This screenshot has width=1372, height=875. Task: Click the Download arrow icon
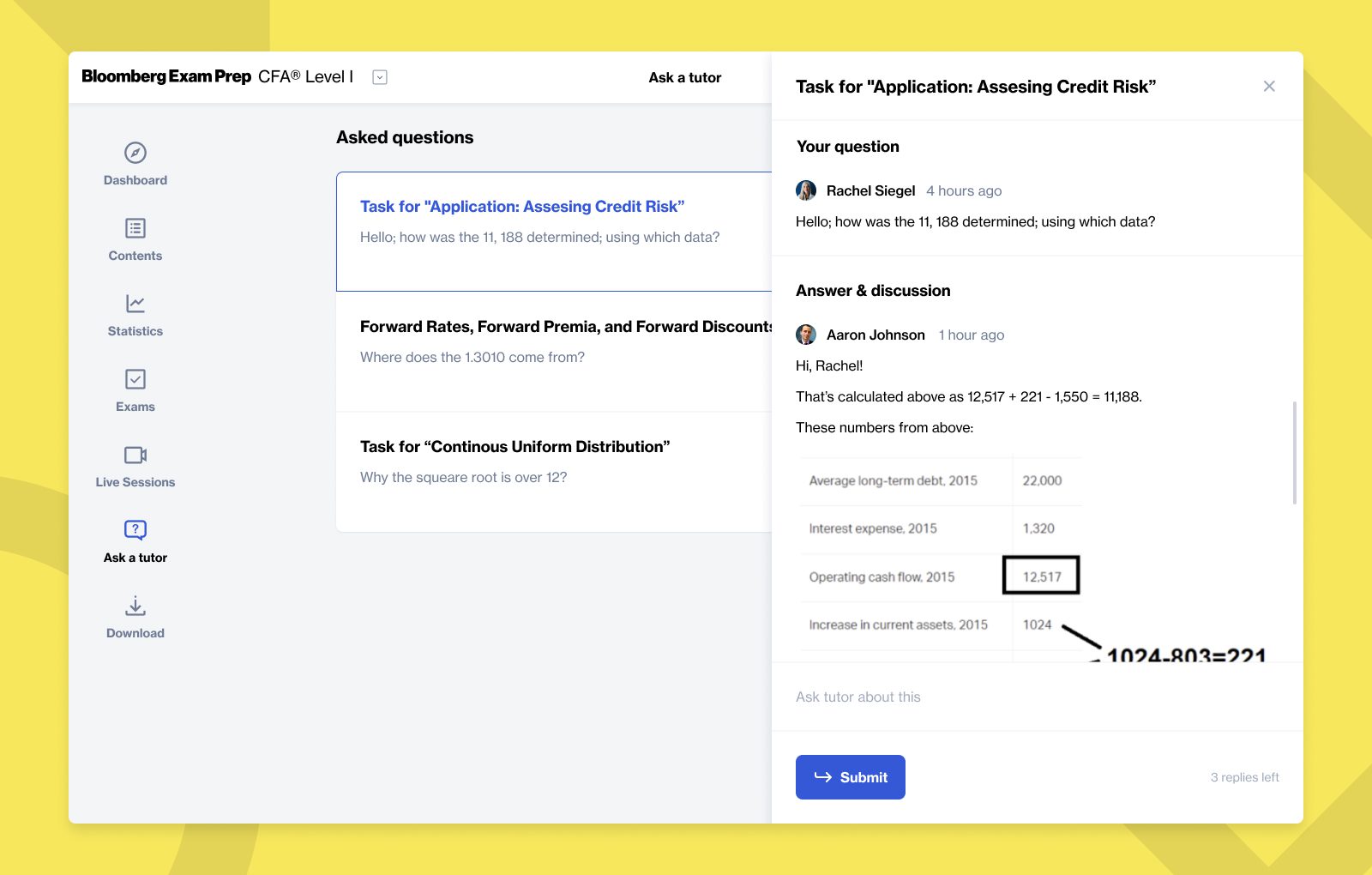coord(135,606)
